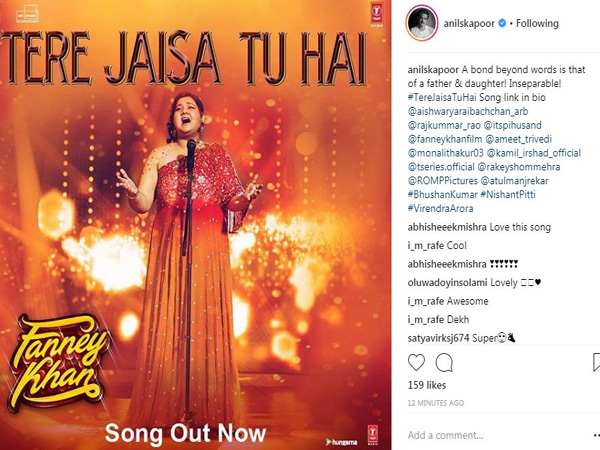Save post using bookmark icon
The height and width of the screenshot is (450, 600).
pos(596,362)
